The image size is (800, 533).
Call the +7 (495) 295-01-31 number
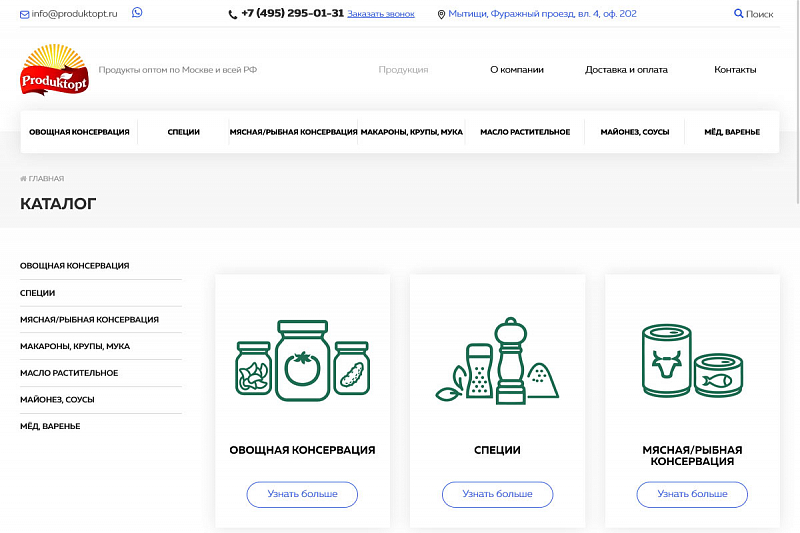tap(292, 13)
